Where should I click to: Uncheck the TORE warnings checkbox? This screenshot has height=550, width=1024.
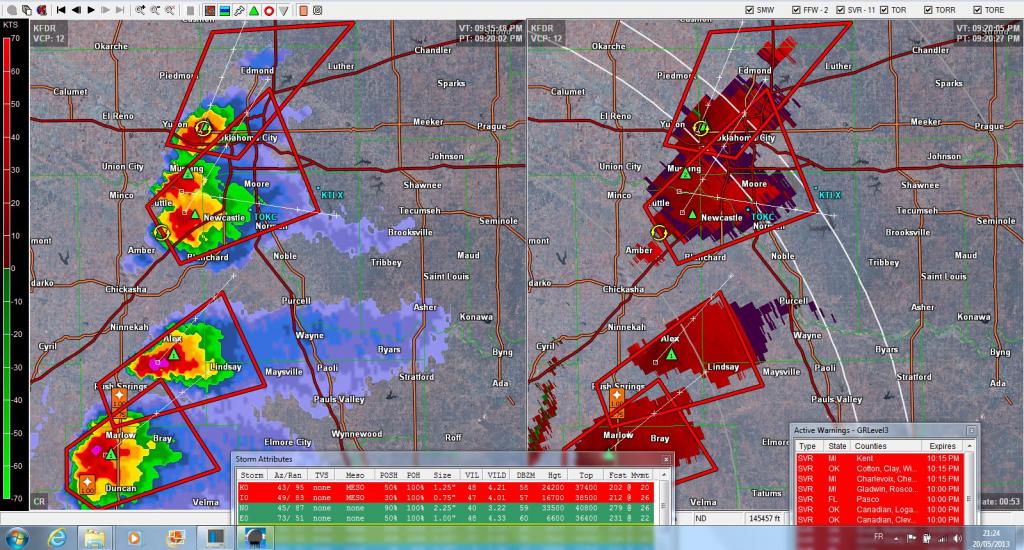[978, 10]
